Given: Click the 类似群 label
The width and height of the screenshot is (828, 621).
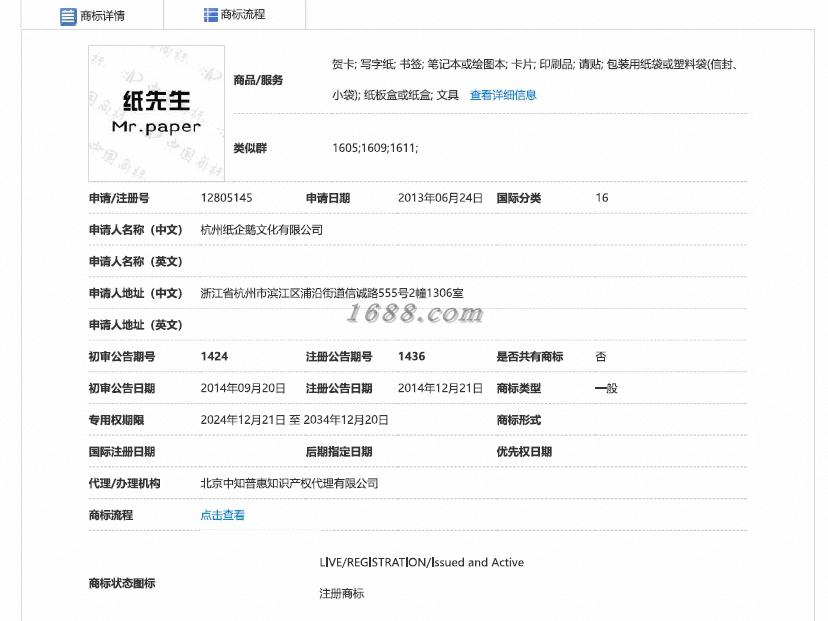Looking at the screenshot, I should coord(250,148).
